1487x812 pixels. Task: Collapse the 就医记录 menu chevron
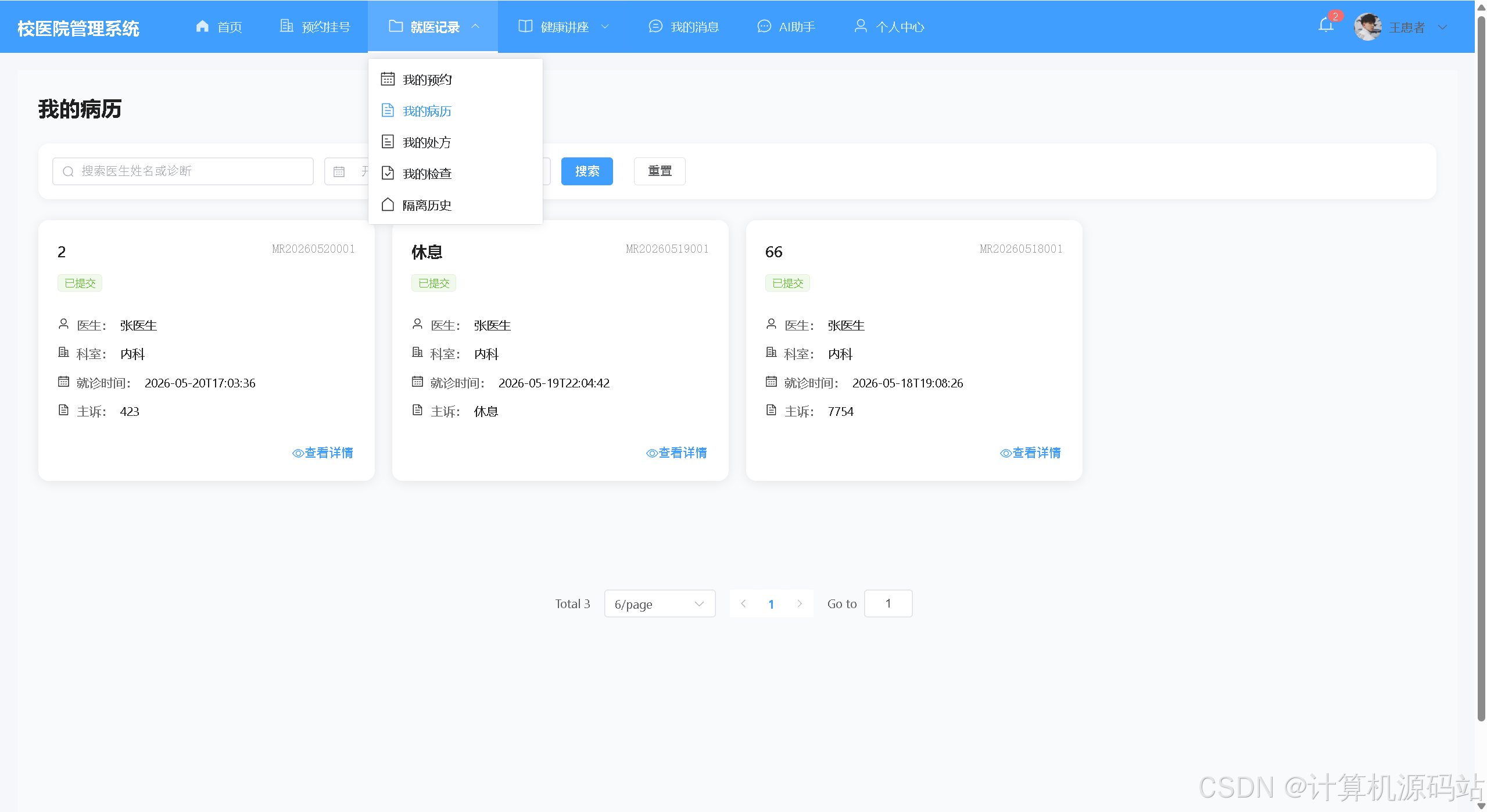[x=475, y=26]
